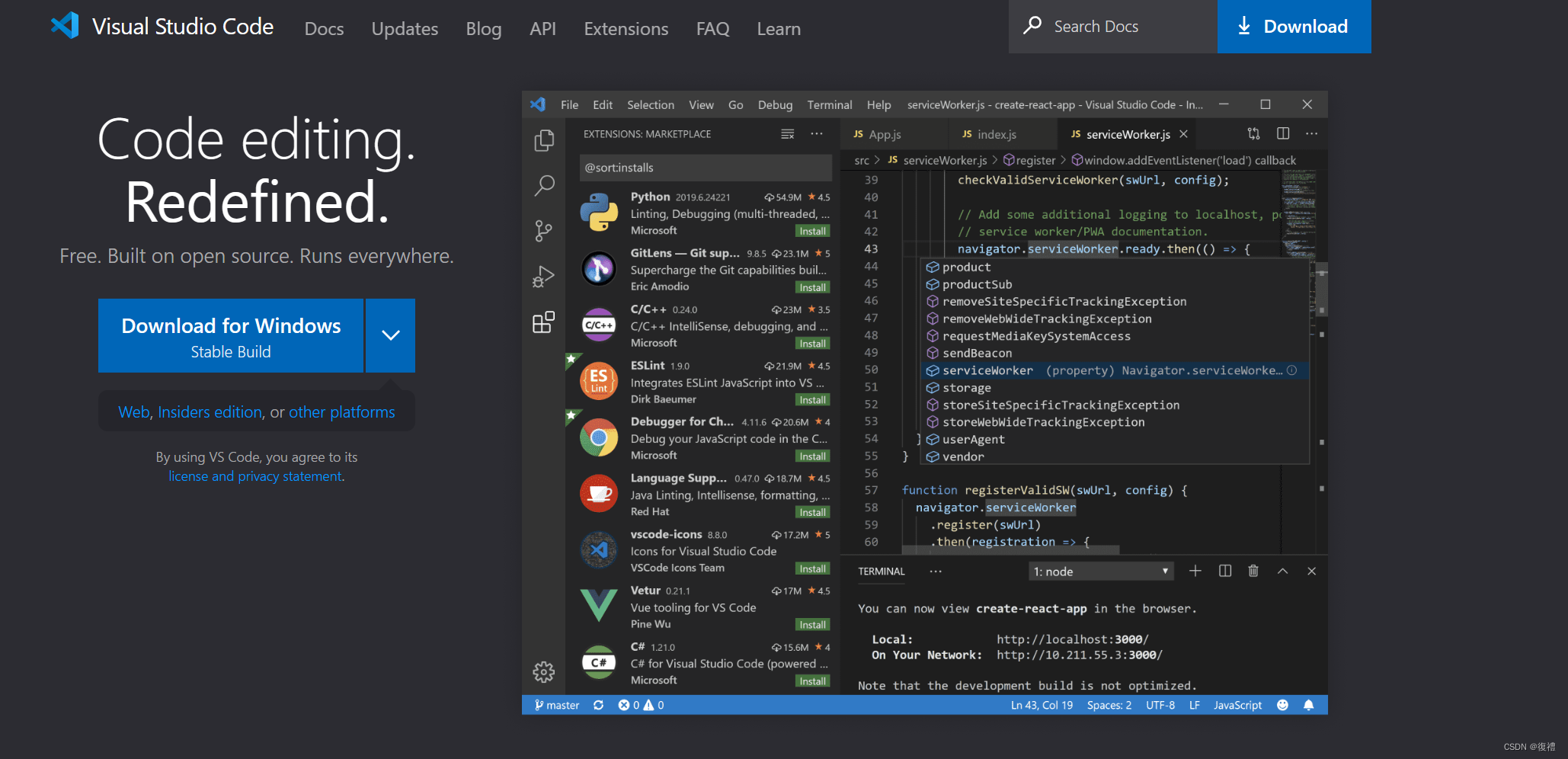Click the Visual Studio Code logo in header
1568x759 pixels.
pyautogui.click(x=65, y=26)
